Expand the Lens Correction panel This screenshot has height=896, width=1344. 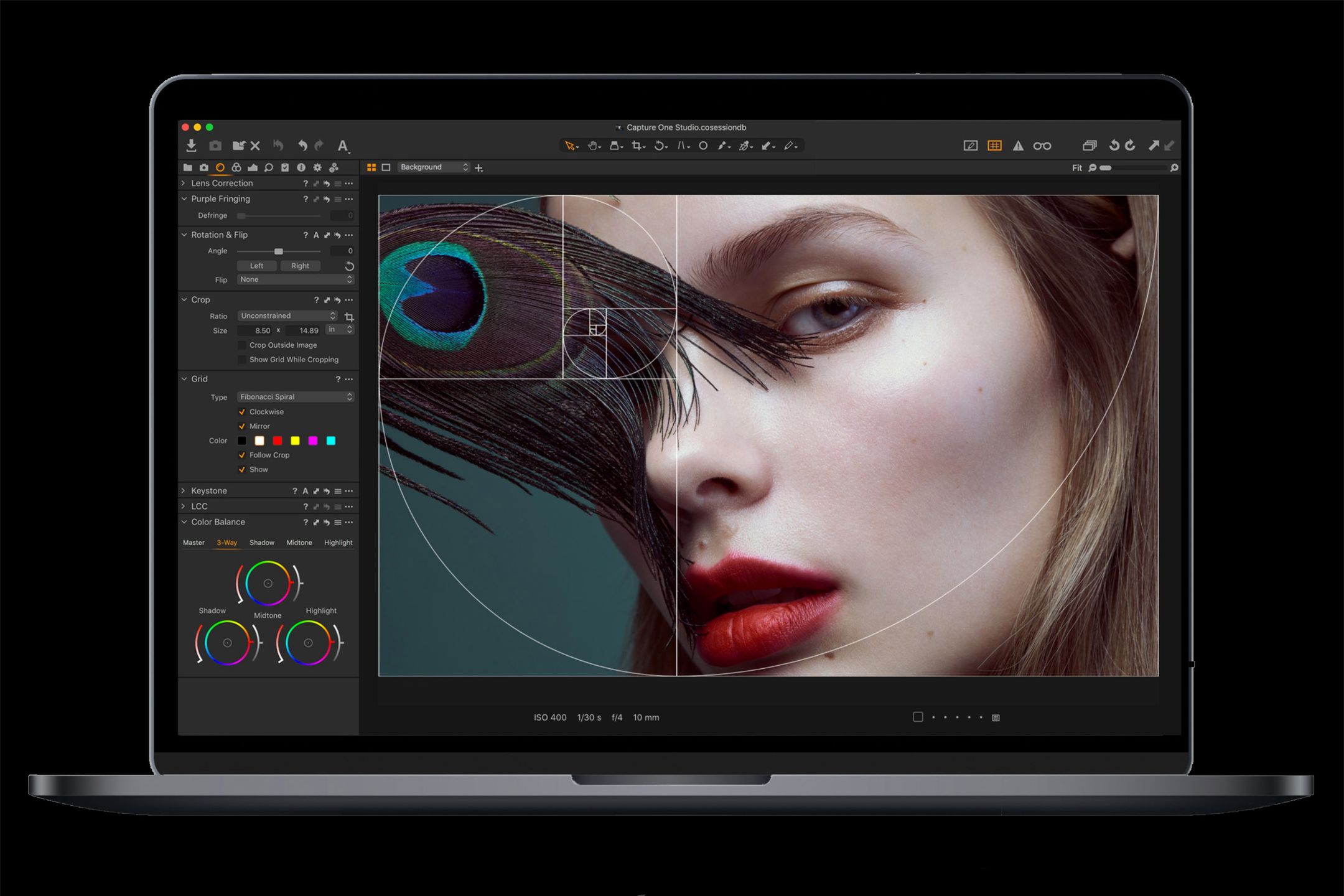tap(184, 183)
